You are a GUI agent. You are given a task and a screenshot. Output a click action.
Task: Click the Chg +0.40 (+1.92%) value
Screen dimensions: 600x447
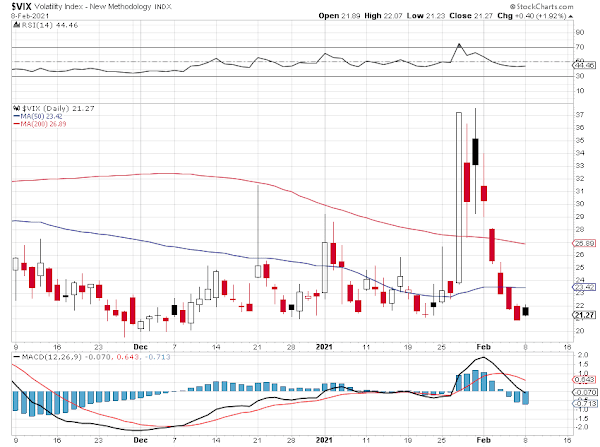[x=532, y=16]
